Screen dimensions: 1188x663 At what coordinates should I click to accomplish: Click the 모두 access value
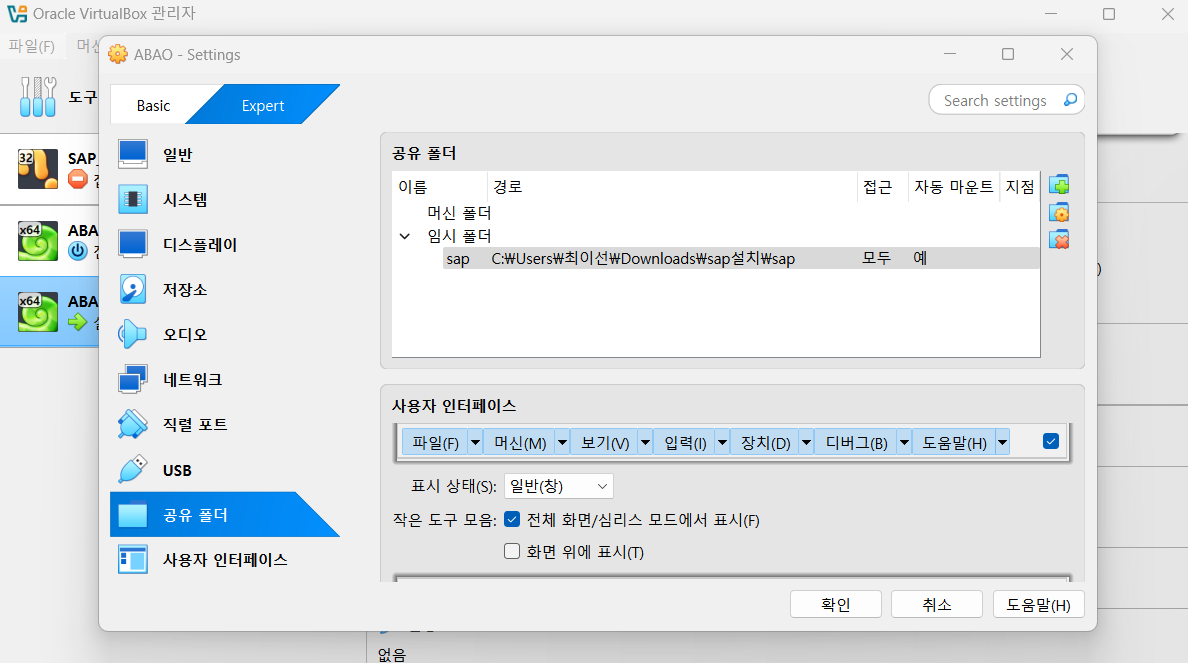point(876,258)
